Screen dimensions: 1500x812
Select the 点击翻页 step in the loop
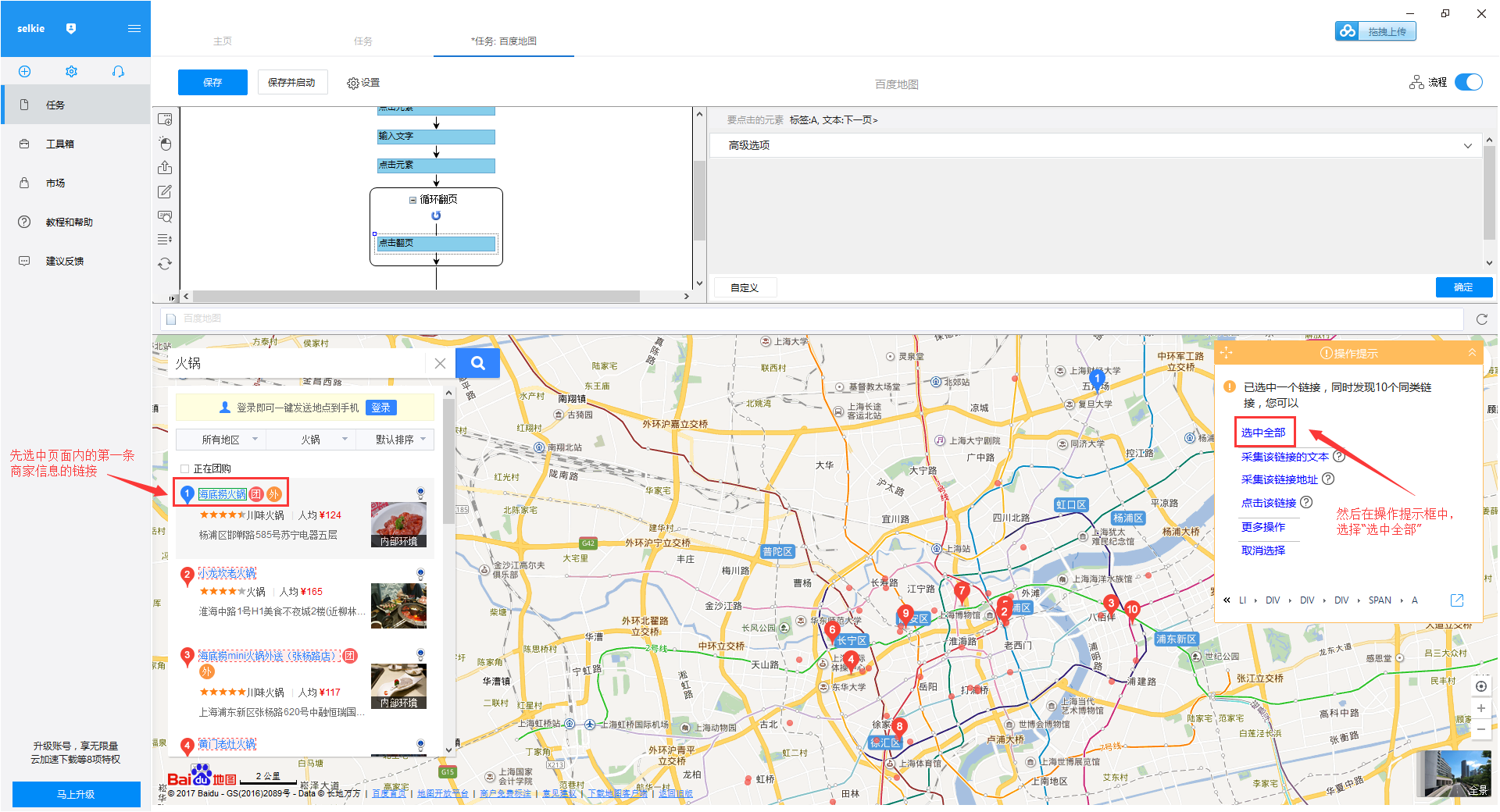[x=436, y=244]
